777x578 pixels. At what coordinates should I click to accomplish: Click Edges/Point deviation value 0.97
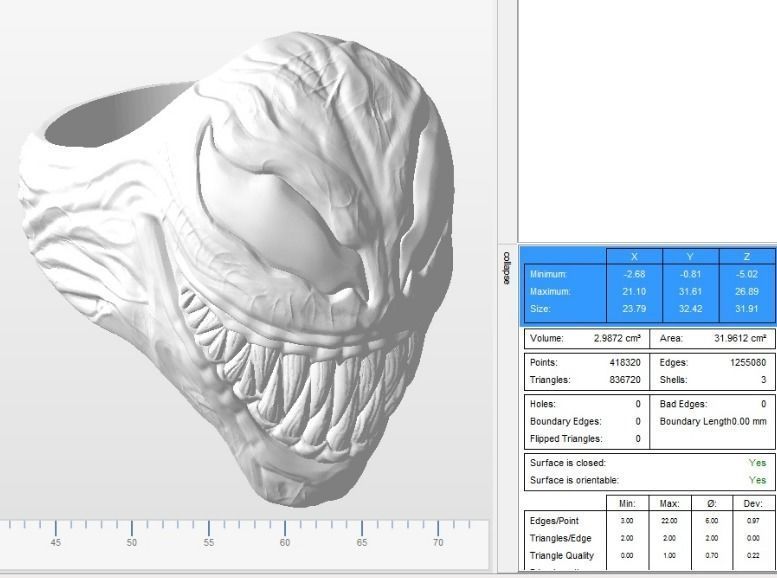pyautogui.click(x=753, y=521)
